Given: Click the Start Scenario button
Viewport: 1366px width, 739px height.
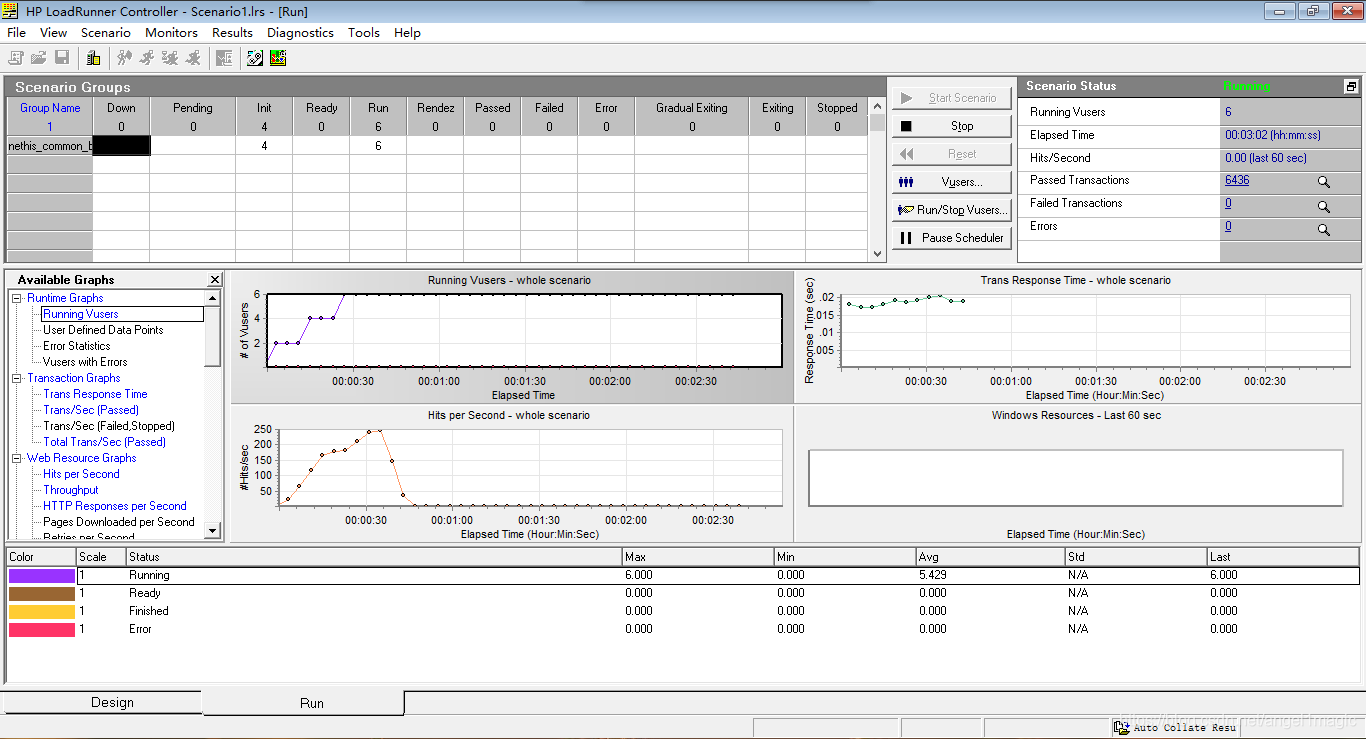Looking at the screenshot, I should pos(951,98).
